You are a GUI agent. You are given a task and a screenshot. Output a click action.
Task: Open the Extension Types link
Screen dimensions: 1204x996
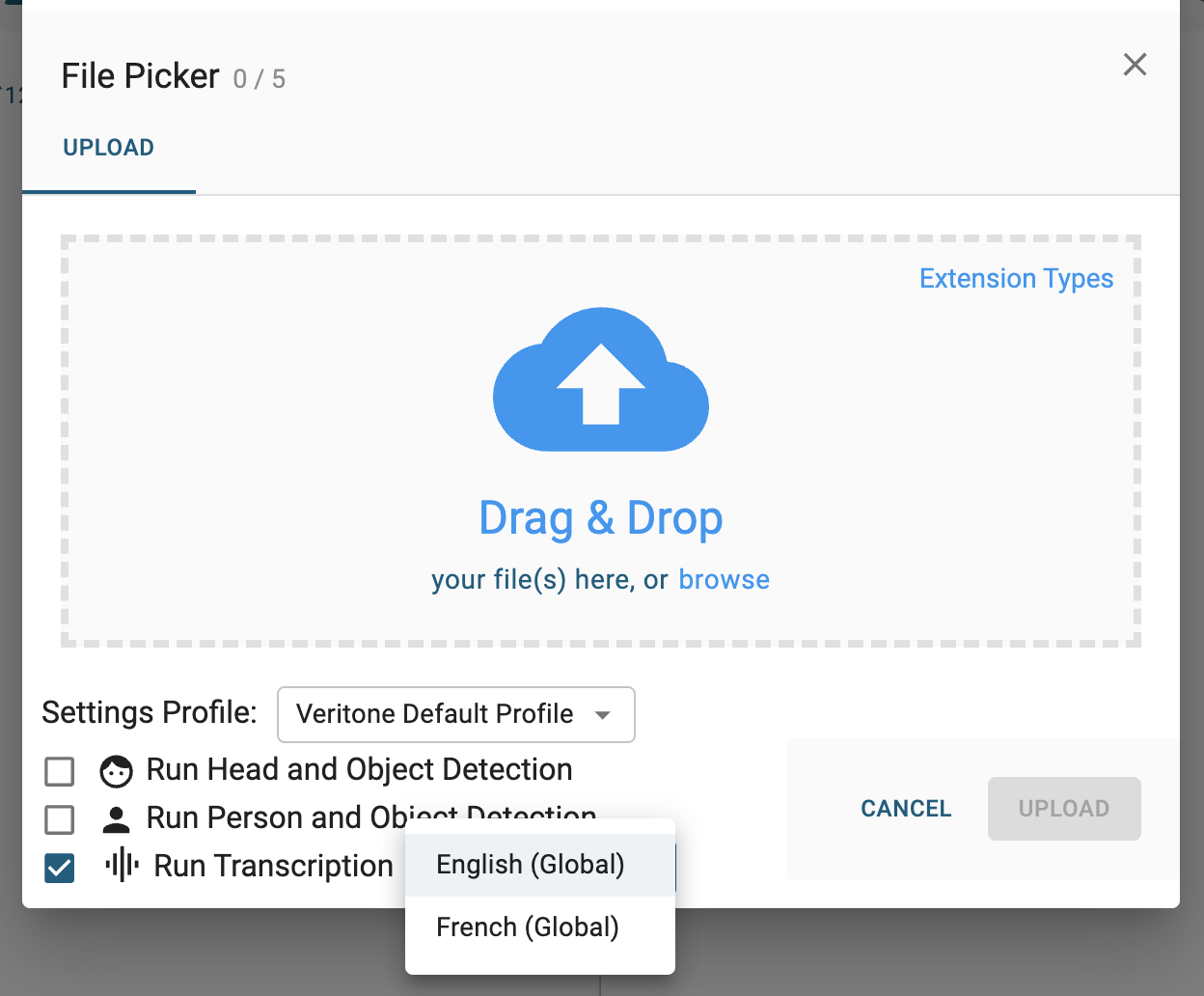tap(1016, 279)
